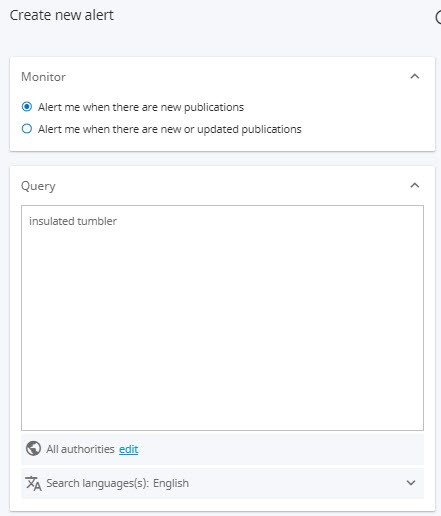Click the 'All authorities' label text

tap(80, 449)
